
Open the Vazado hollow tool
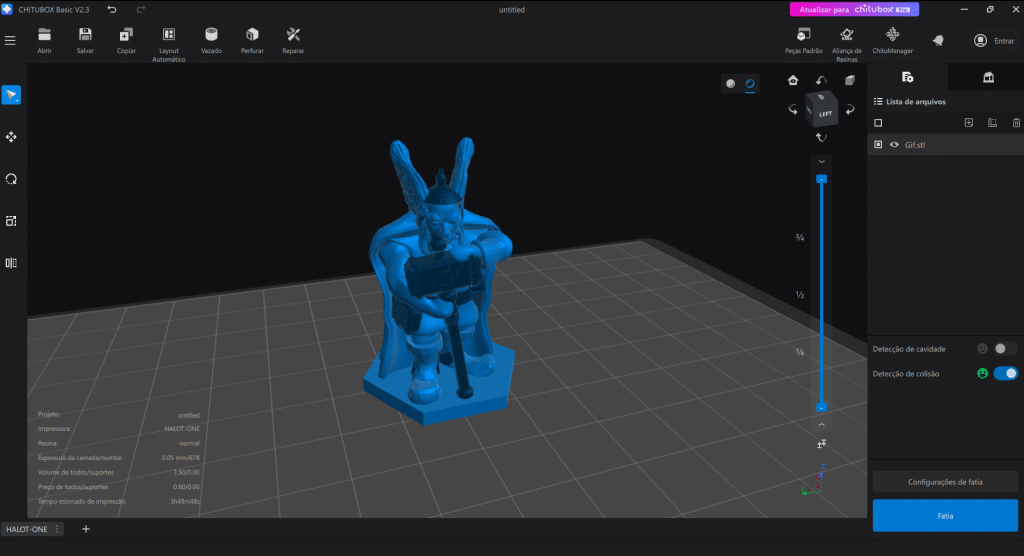pyautogui.click(x=211, y=41)
